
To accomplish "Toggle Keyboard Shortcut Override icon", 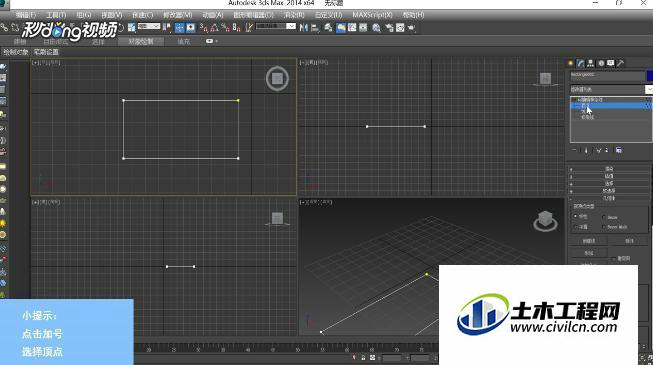I will tap(191, 28).
